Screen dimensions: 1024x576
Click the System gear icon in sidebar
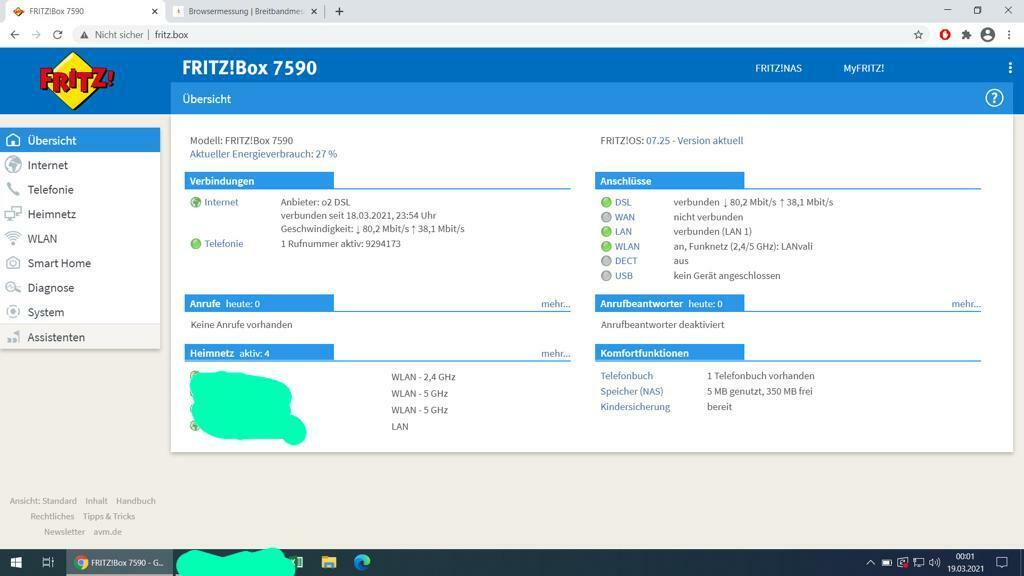click(13, 312)
